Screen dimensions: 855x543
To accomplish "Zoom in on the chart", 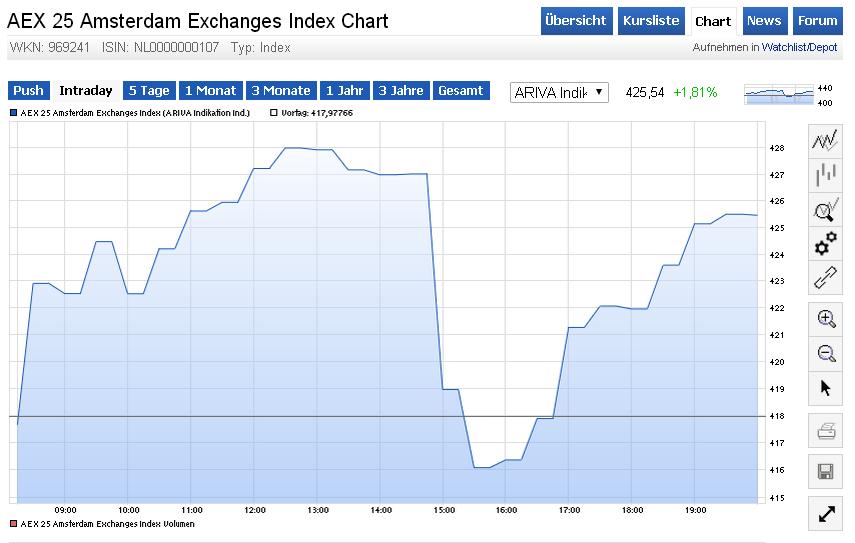I will coord(826,319).
